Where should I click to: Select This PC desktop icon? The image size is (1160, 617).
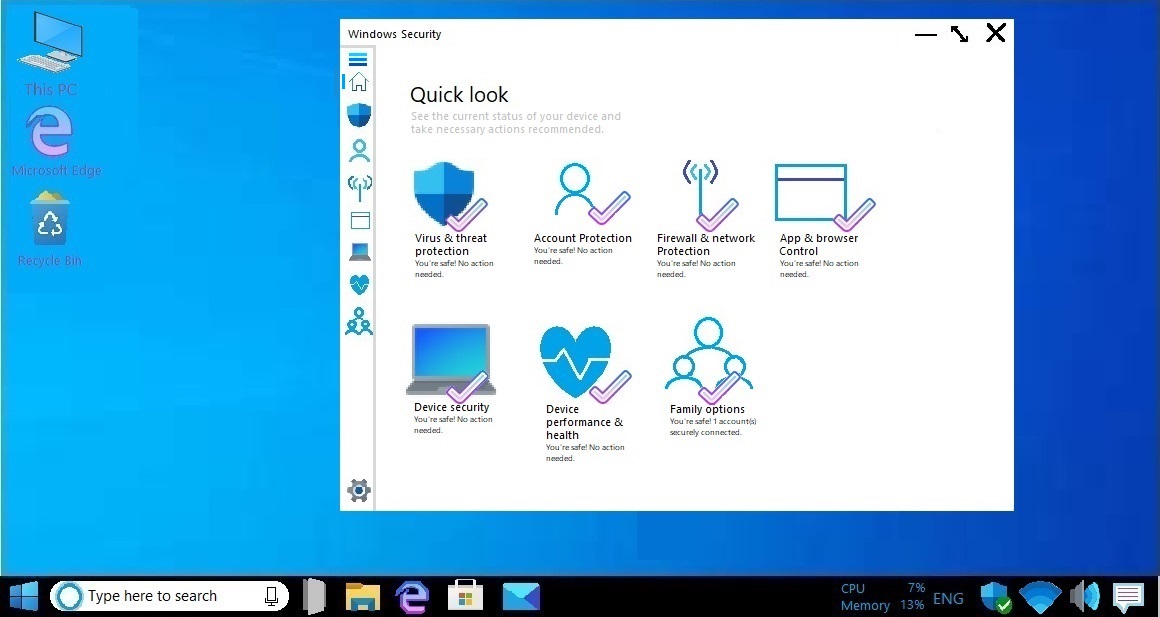pyautogui.click(x=50, y=55)
